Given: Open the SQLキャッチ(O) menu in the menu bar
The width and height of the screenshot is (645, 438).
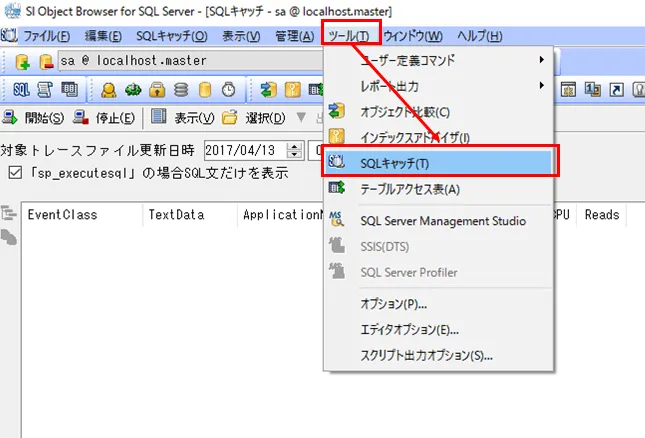Looking at the screenshot, I should pos(172,36).
